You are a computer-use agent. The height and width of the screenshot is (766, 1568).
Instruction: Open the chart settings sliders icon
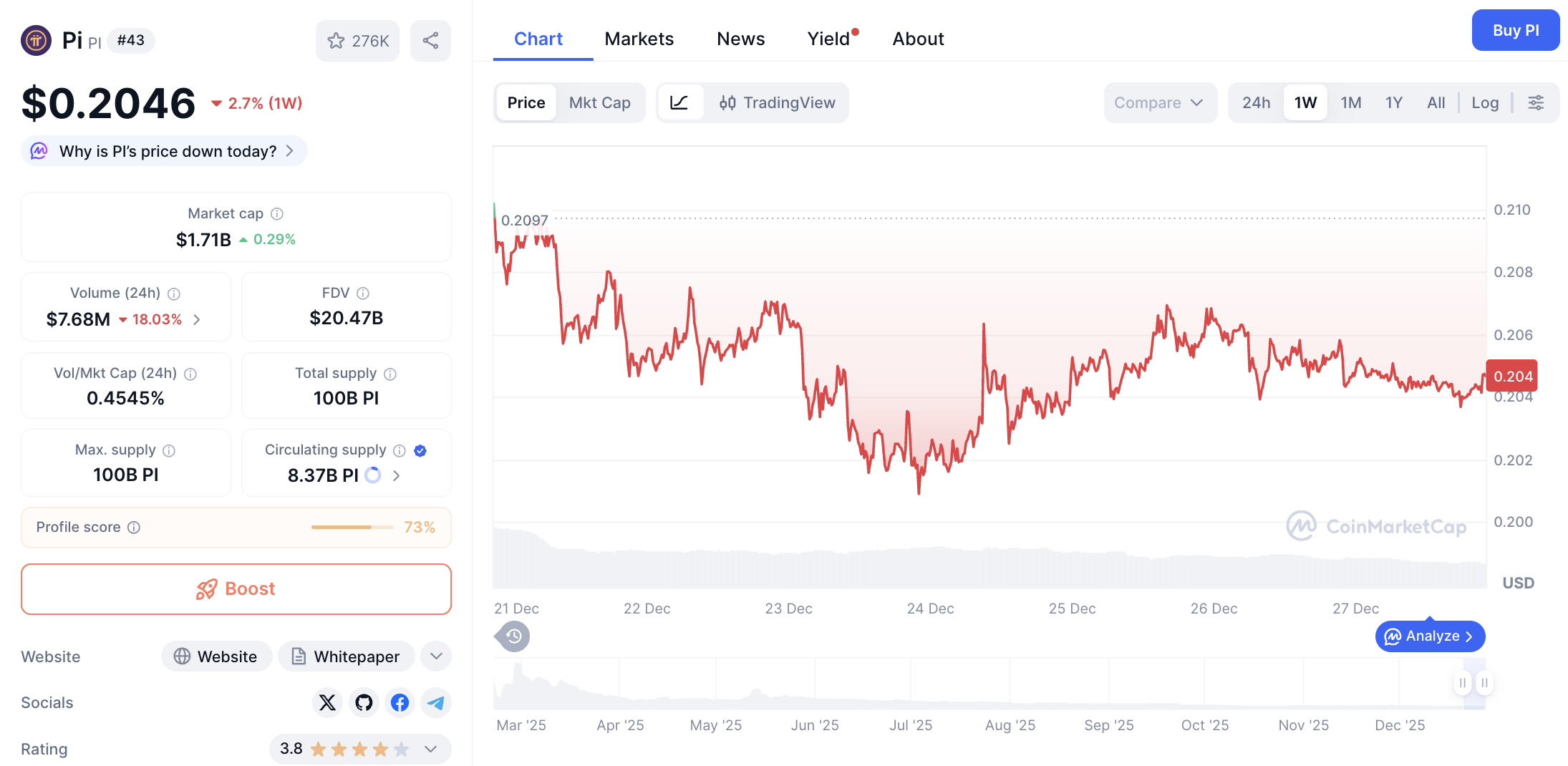pos(1536,102)
